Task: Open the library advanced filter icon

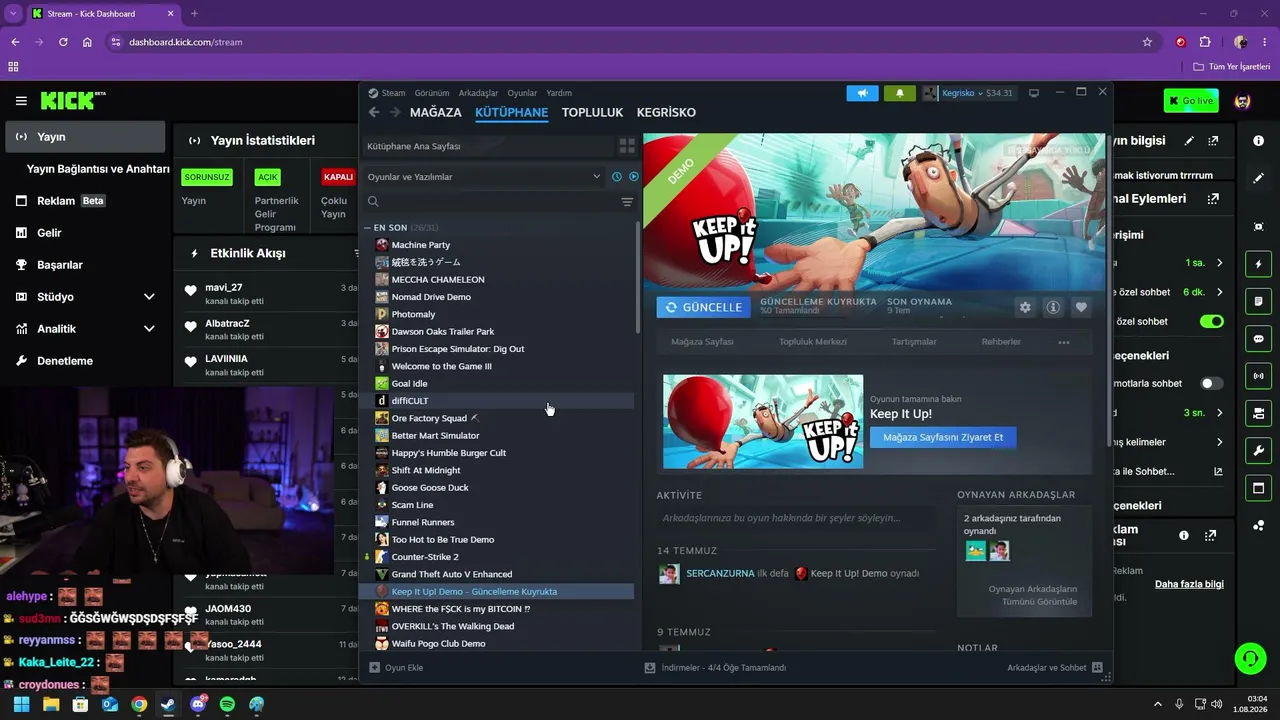Action: (627, 202)
